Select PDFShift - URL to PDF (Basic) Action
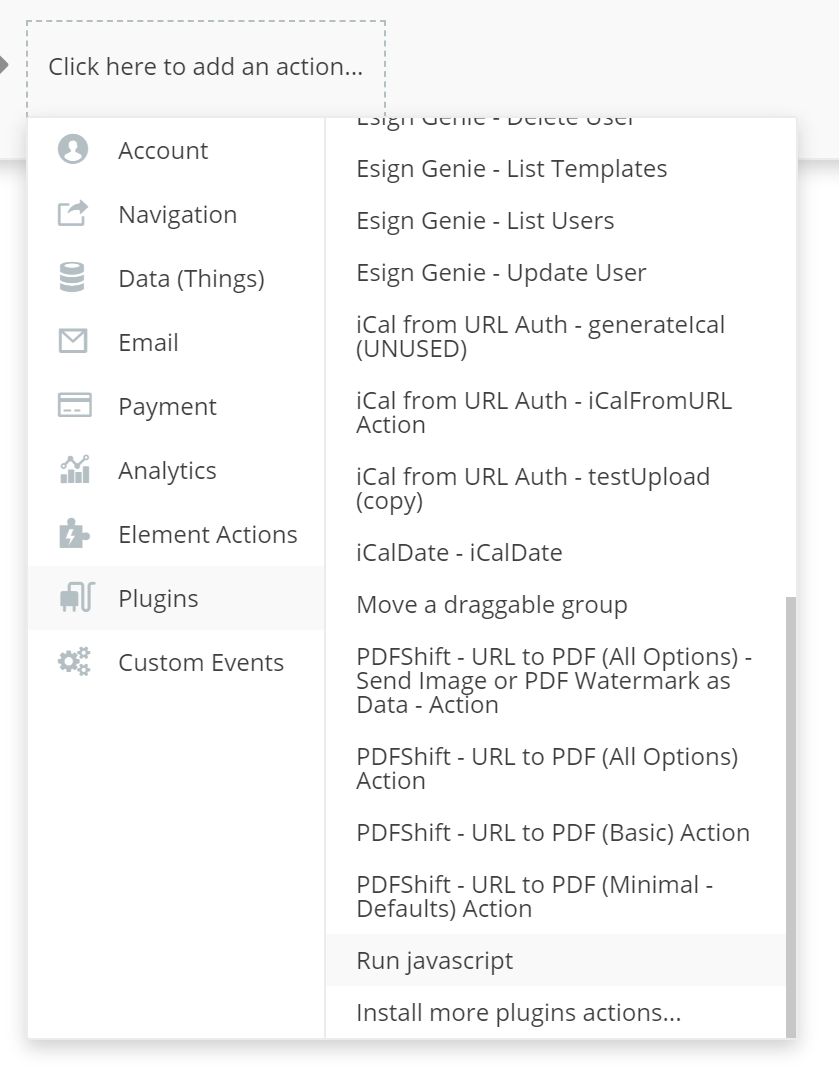Screen dimensions: 839x1085 pos(553,832)
